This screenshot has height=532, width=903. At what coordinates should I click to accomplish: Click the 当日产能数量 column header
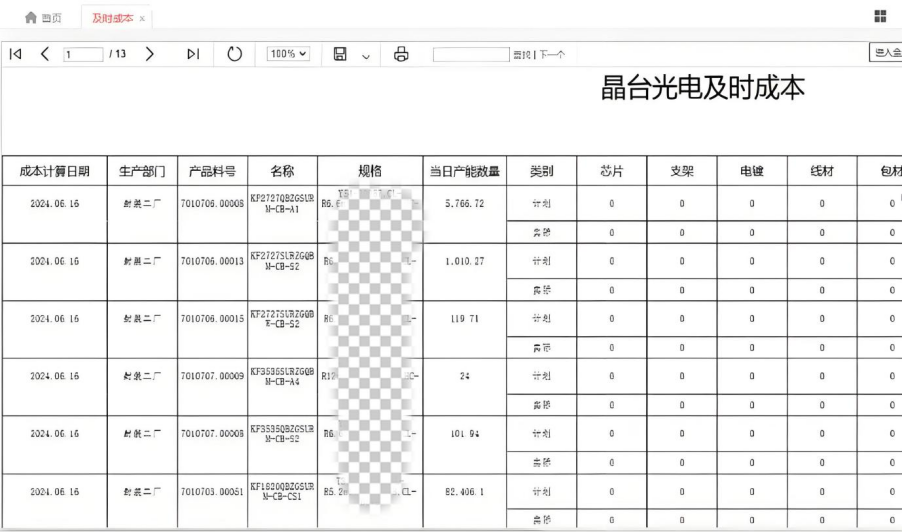coord(465,171)
